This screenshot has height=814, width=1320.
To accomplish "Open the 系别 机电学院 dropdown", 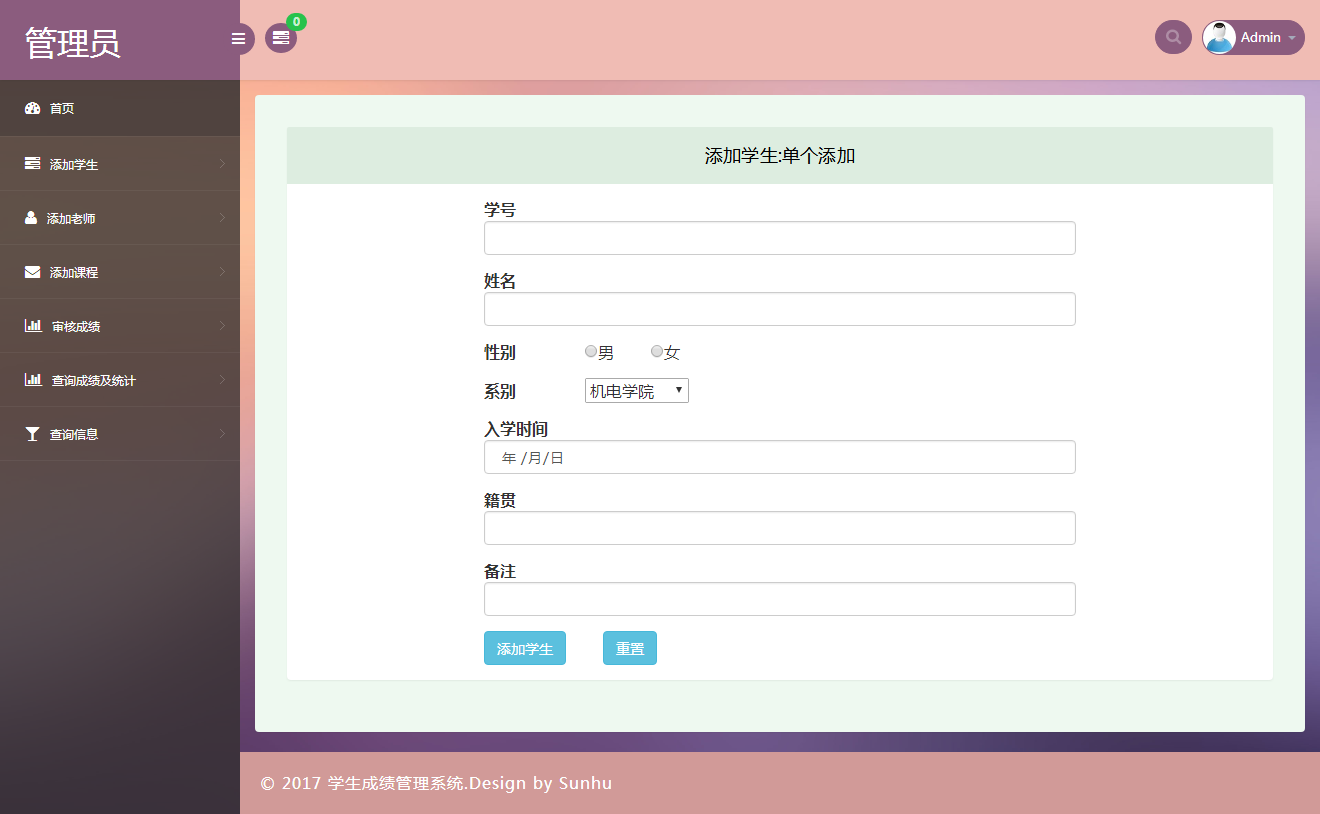I will 637,391.
